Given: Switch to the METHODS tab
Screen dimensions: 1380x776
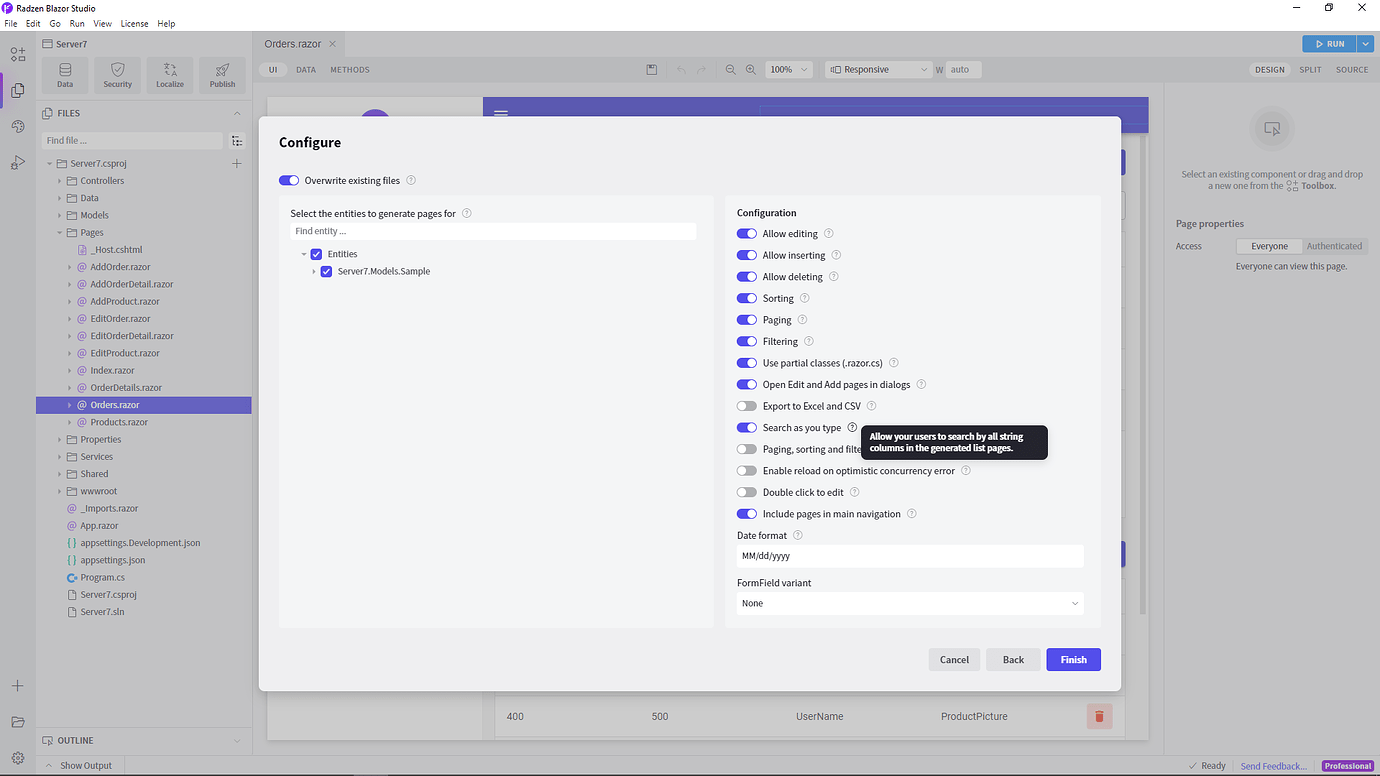Looking at the screenshot, I should pos(349,69).
